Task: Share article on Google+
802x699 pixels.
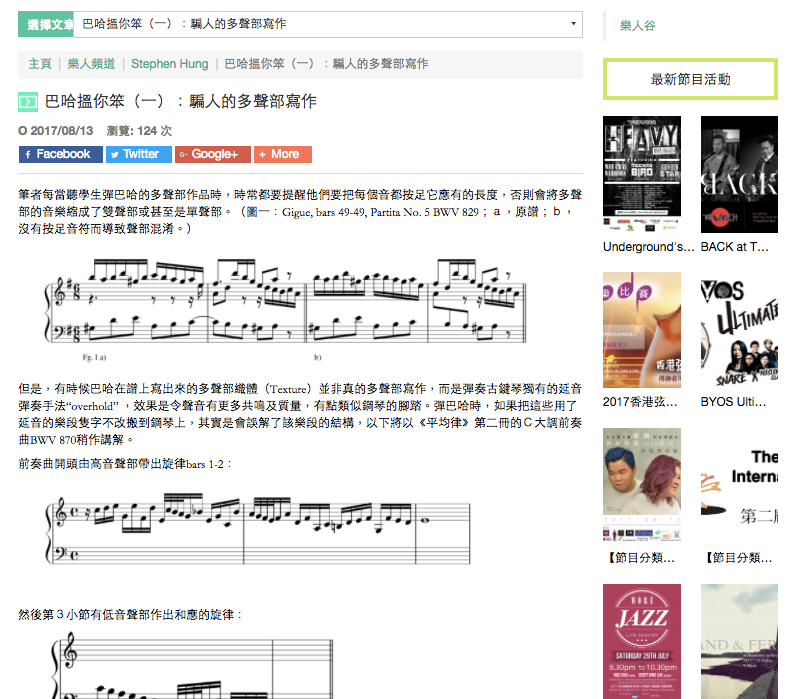Action: 212,154
